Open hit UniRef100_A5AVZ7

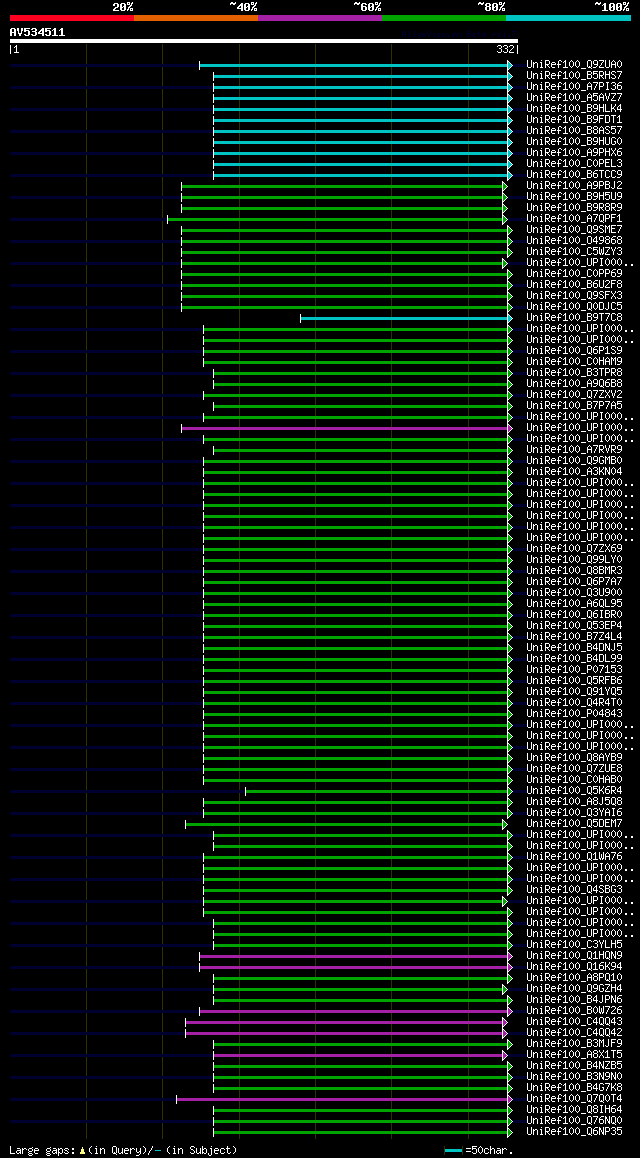(574, 98)
